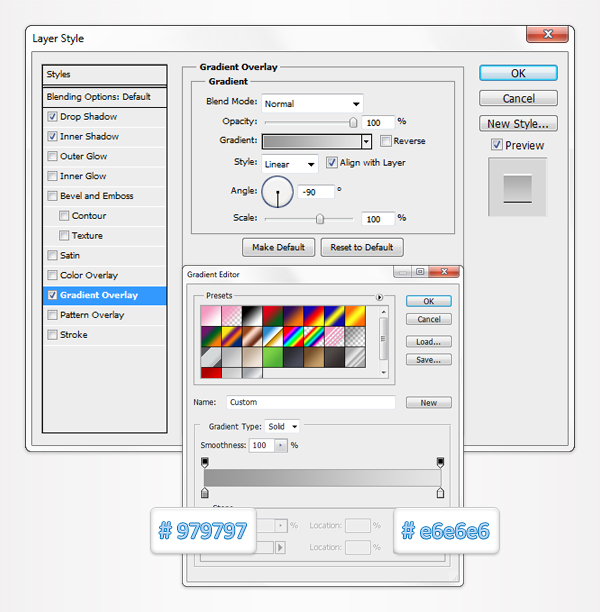Enable the Outer Glow effect checkbox
The width and height of the screenshot is (600, 612).
pos(53,156)
